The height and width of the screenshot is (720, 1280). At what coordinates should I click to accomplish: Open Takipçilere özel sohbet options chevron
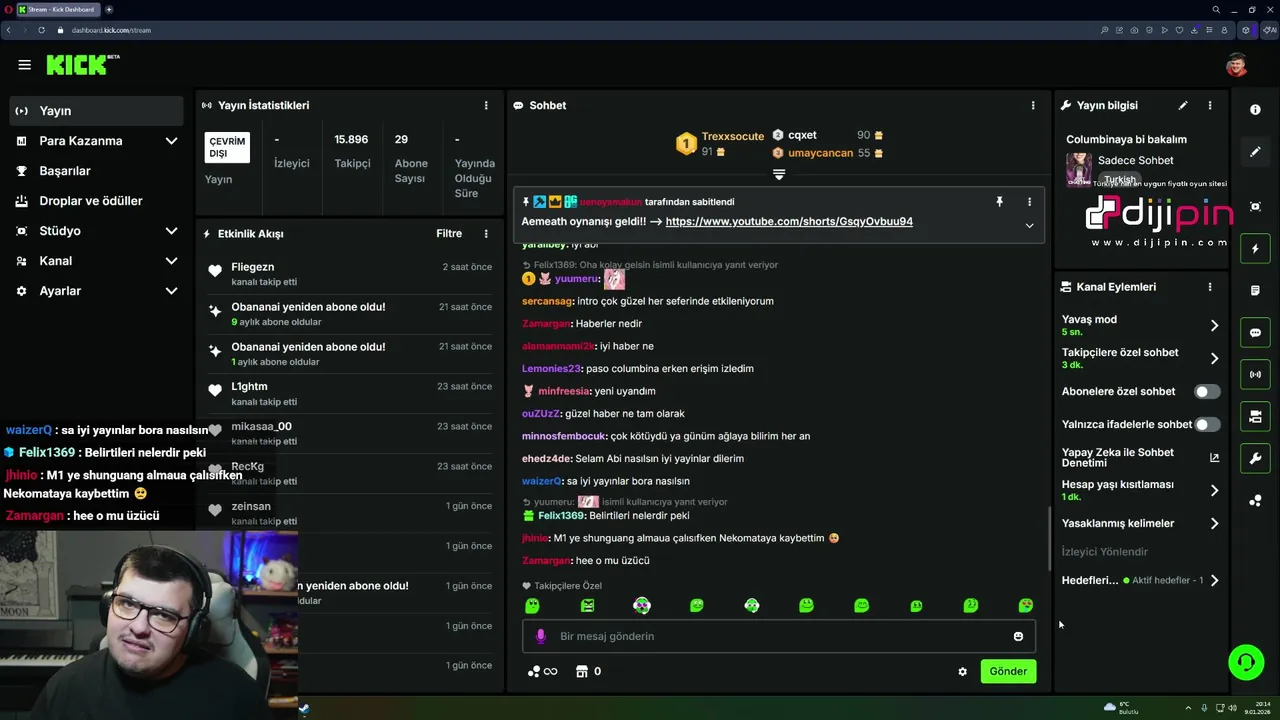(x=1214, y=359)
